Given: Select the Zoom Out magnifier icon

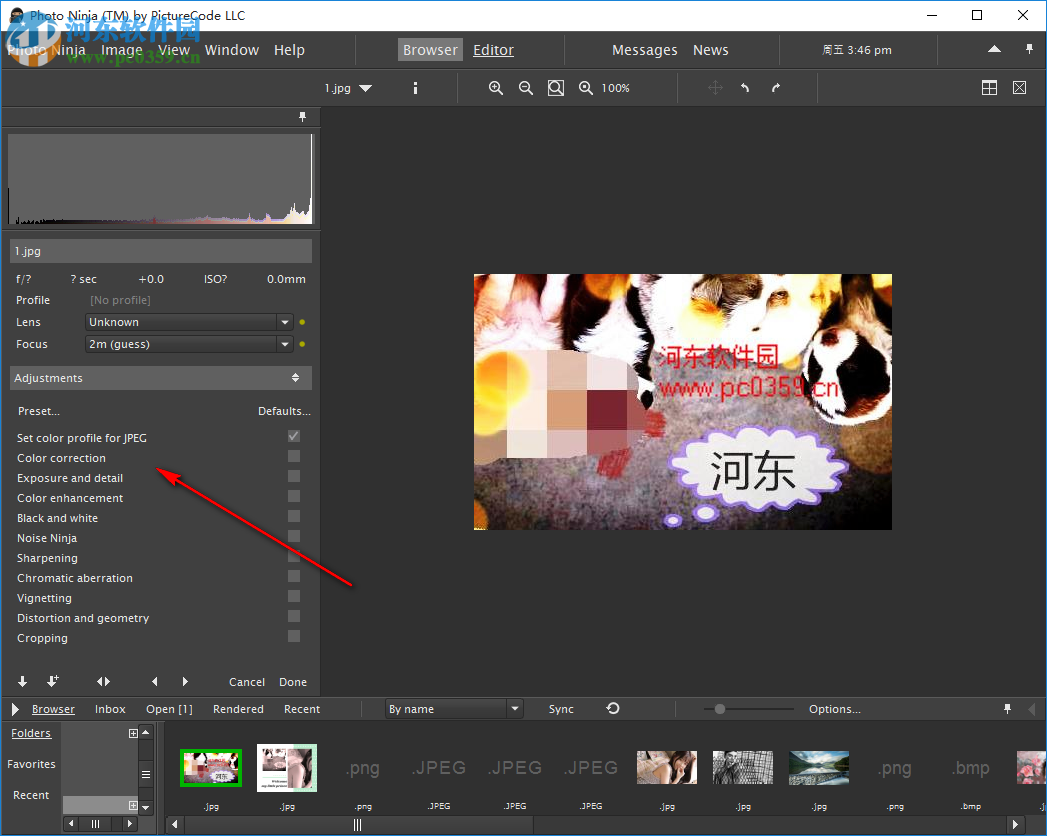Looking at the screenshot, I should (526, 88).
